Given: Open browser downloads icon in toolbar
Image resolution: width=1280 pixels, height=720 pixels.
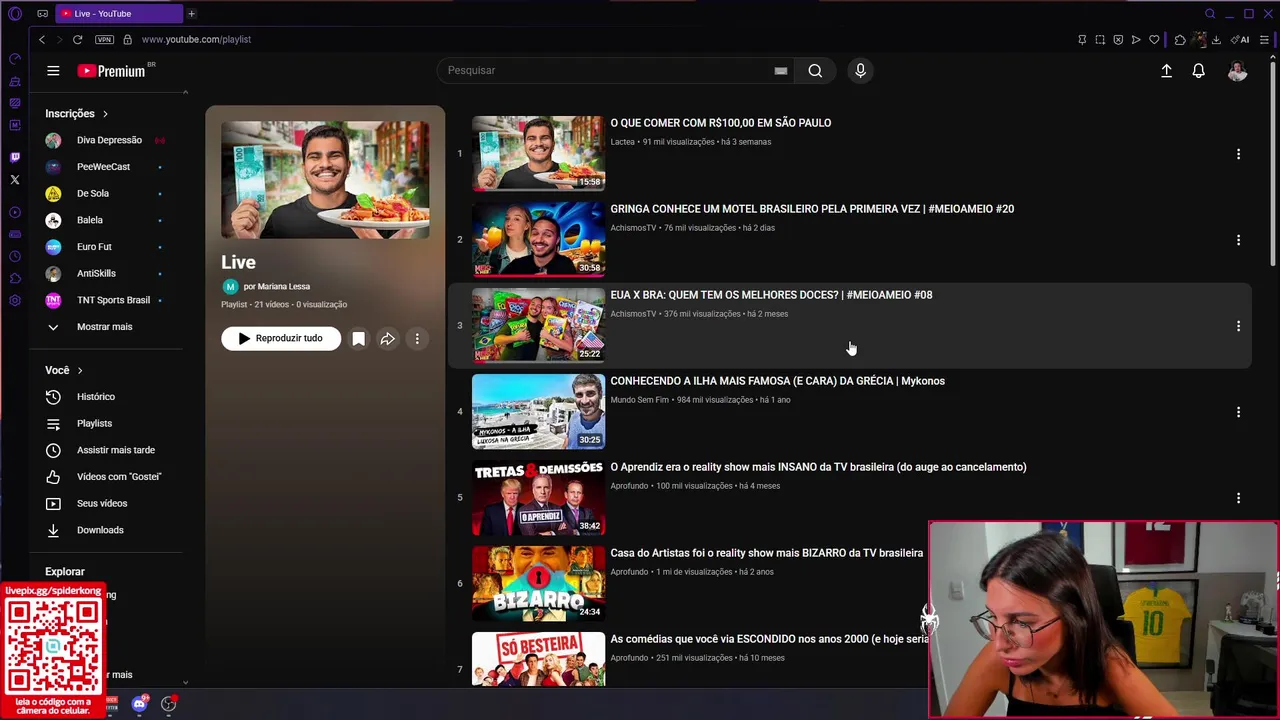Looking at the screenshot, I should click(1216, 40).
